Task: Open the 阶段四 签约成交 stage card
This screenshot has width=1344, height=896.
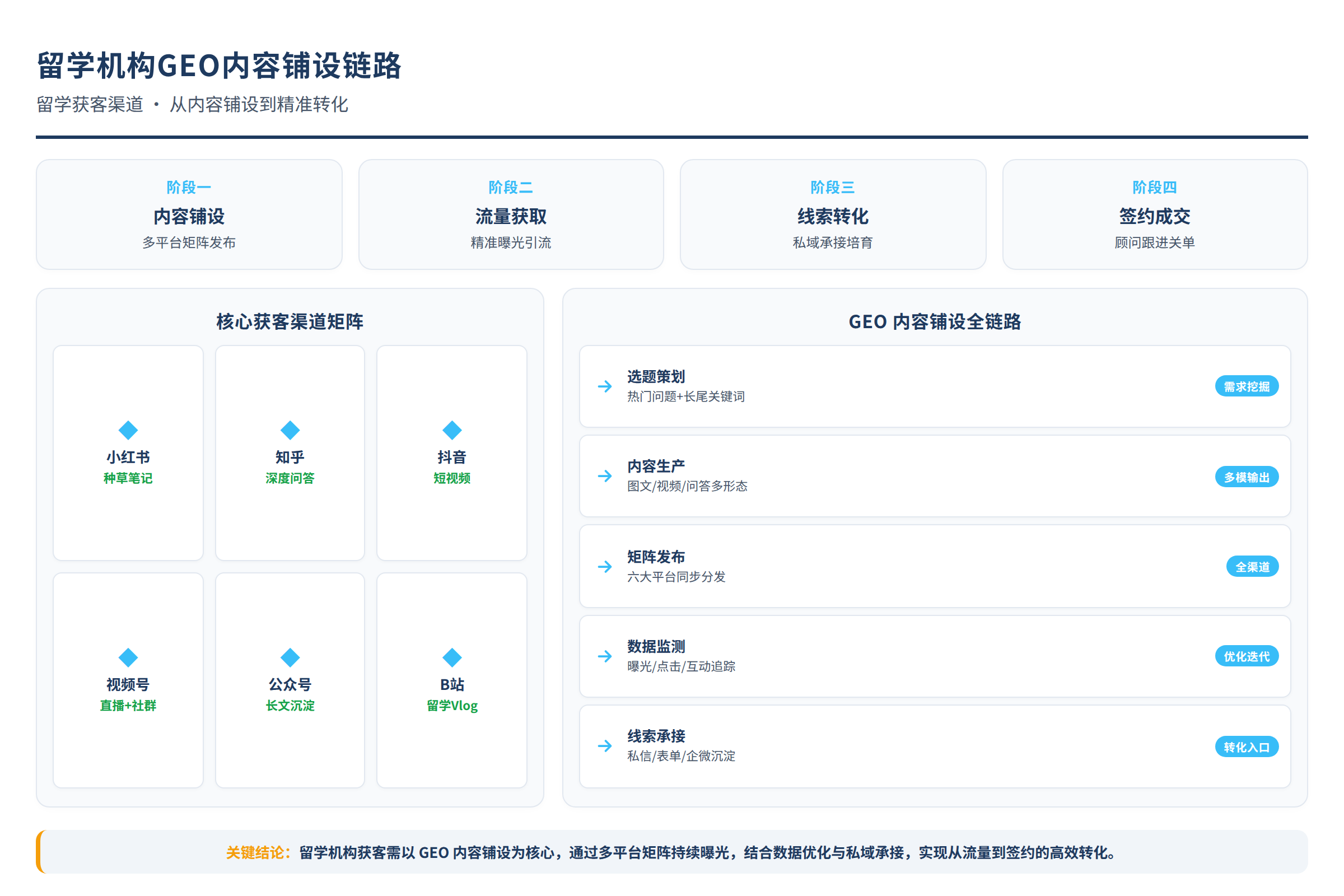Action: [x=1155, y=214]
